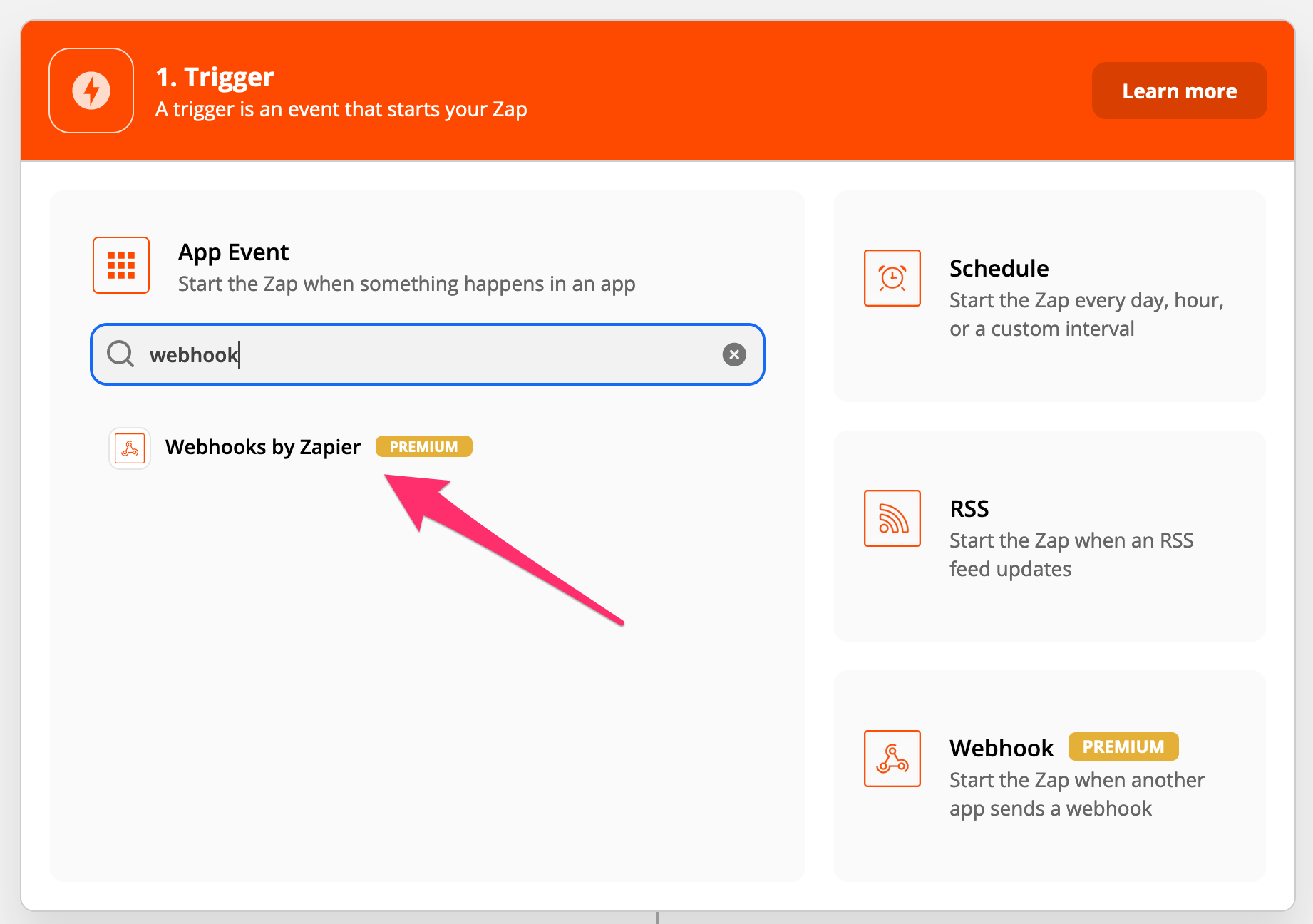Image resolution: width=1313 pixels, height=924 pixels.
Task: Open the RSS trigger title
Action: coord(969,509)
